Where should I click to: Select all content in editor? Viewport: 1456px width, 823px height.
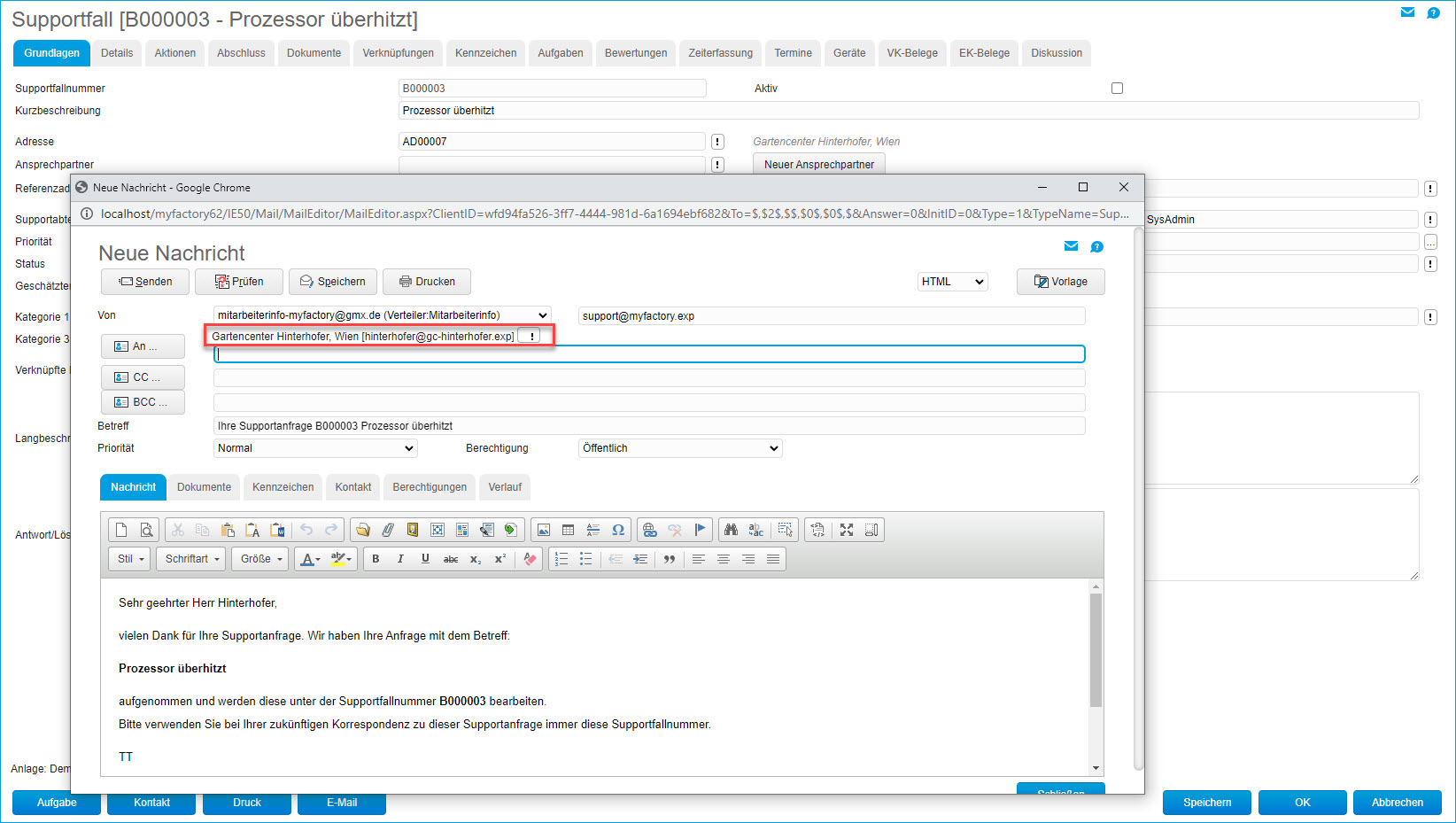(x=785, y=530)
